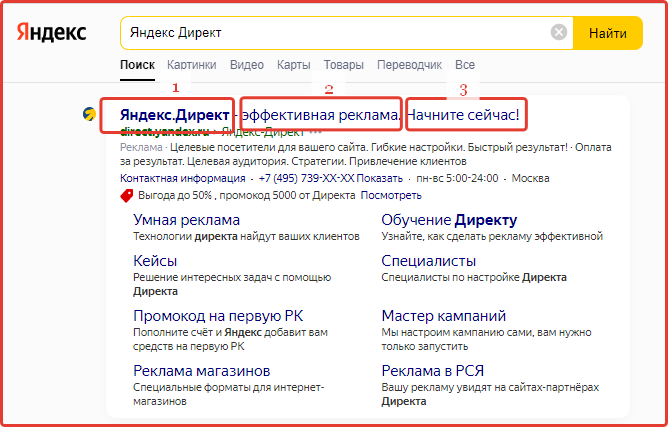Open the Умная реклама sitelink
Screen dimensions: 668x427
(x=187, y=220)
